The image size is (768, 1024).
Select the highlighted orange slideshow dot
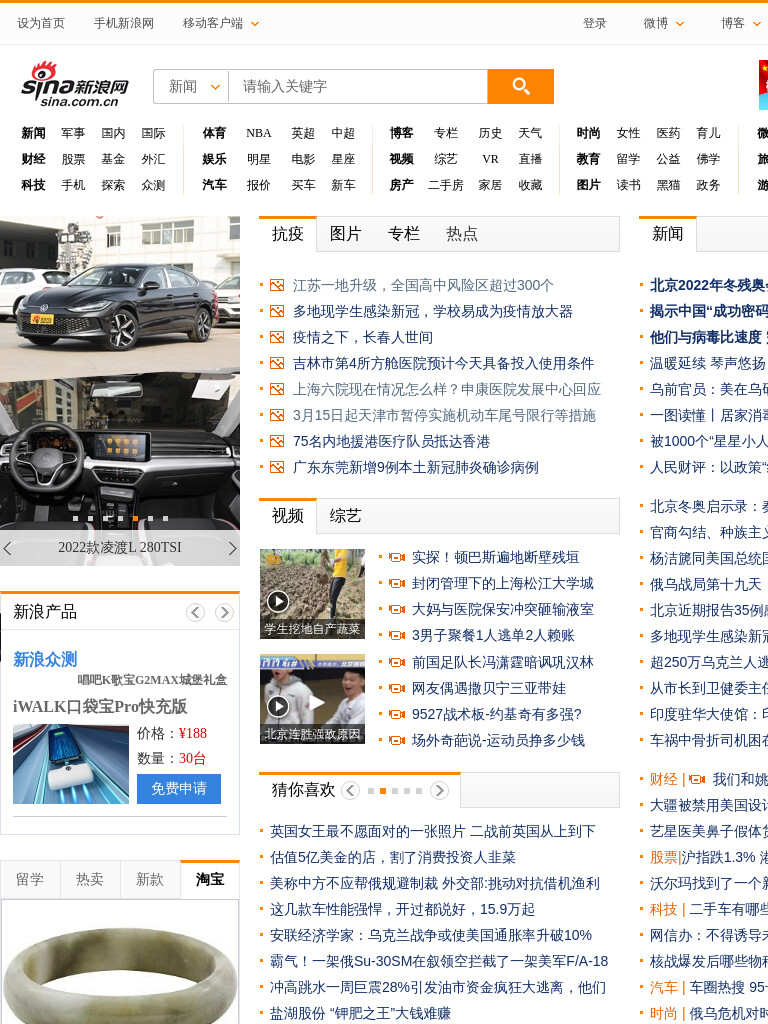click(135, 519)
